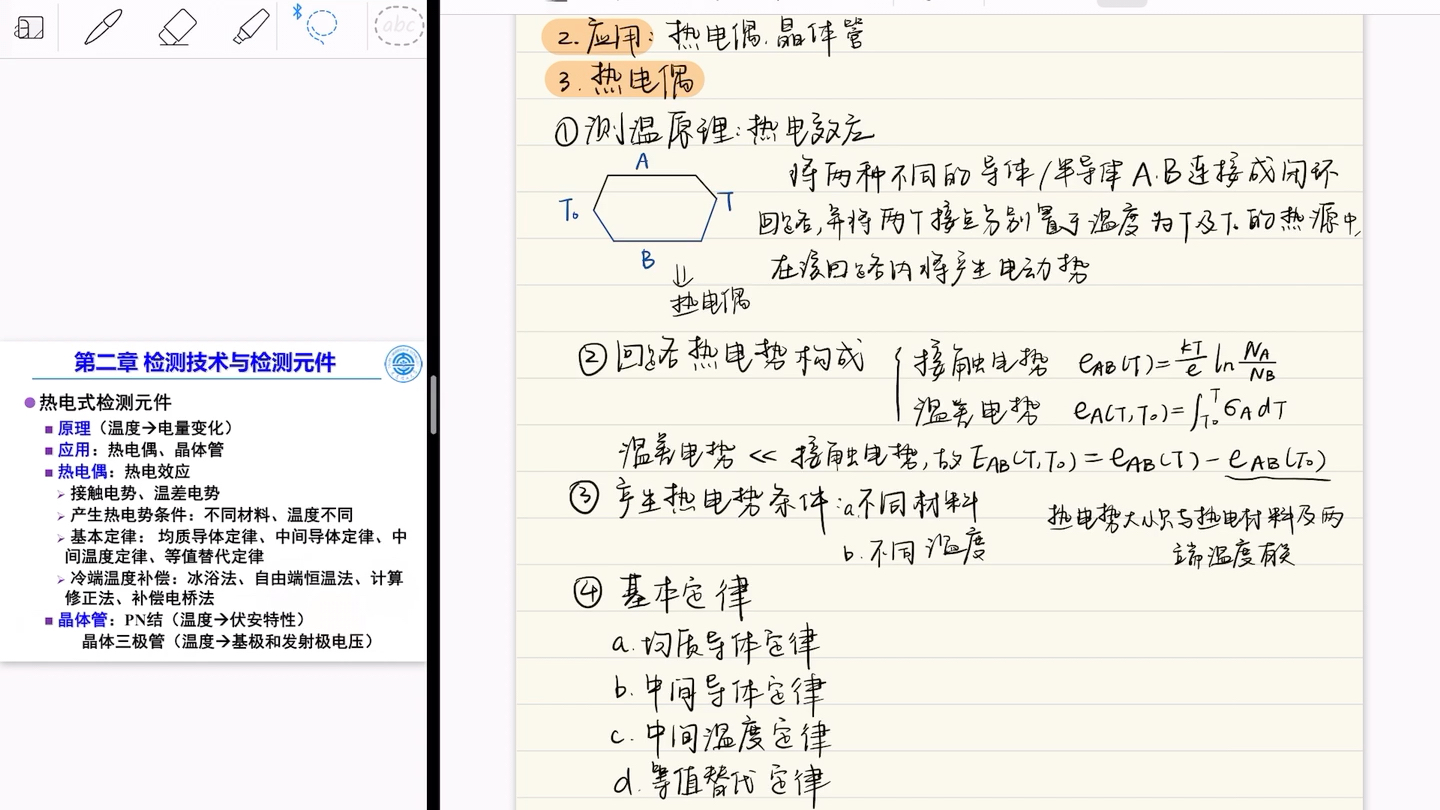Click the handwritten '①测温原理' line
The width and height of the screenshot is (1440, 810).
pos(714,132)
